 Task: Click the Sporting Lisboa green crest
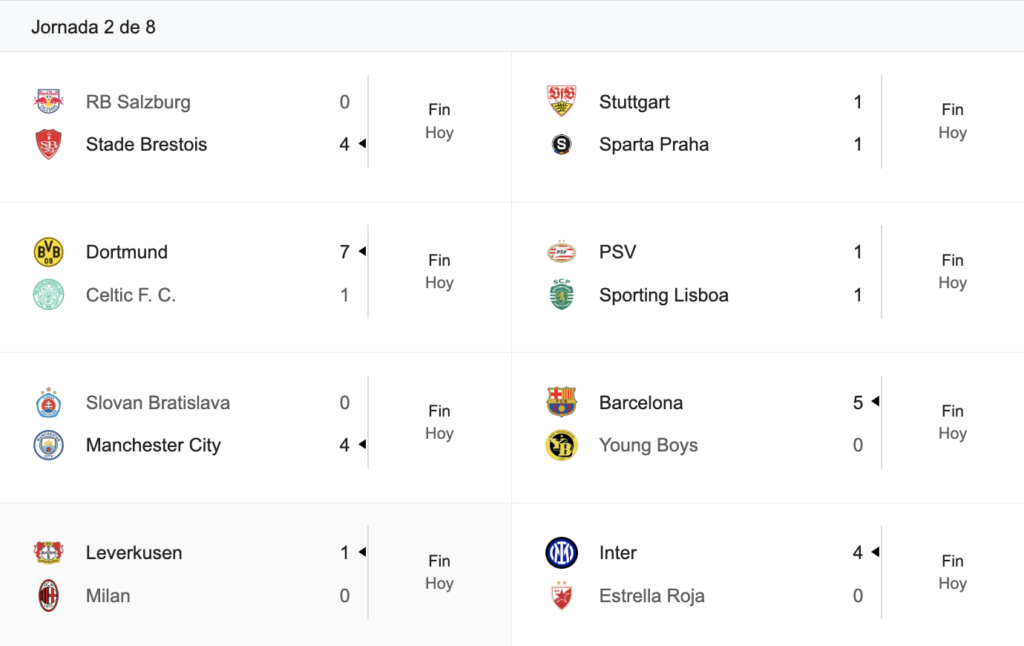pyautogui.click(x=562, y=295)
